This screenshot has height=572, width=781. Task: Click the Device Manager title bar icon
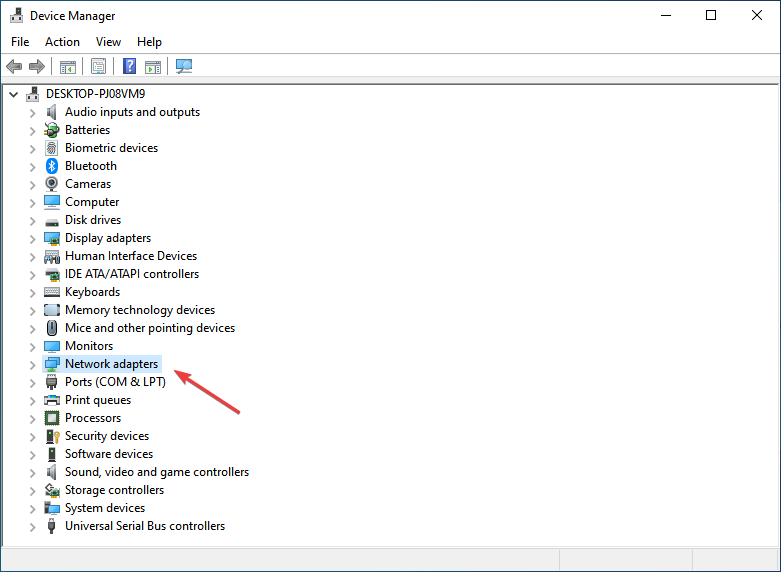tap(16, 15)
